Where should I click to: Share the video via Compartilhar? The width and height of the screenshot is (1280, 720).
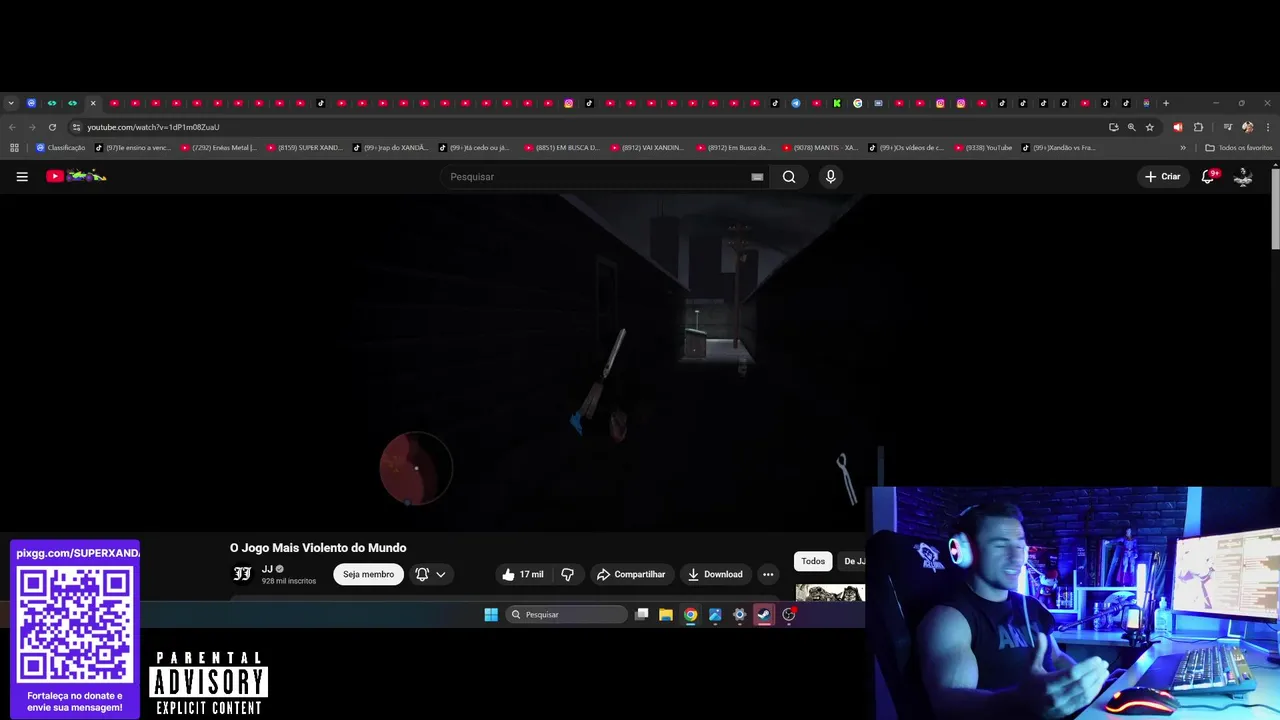coord(631,574)
